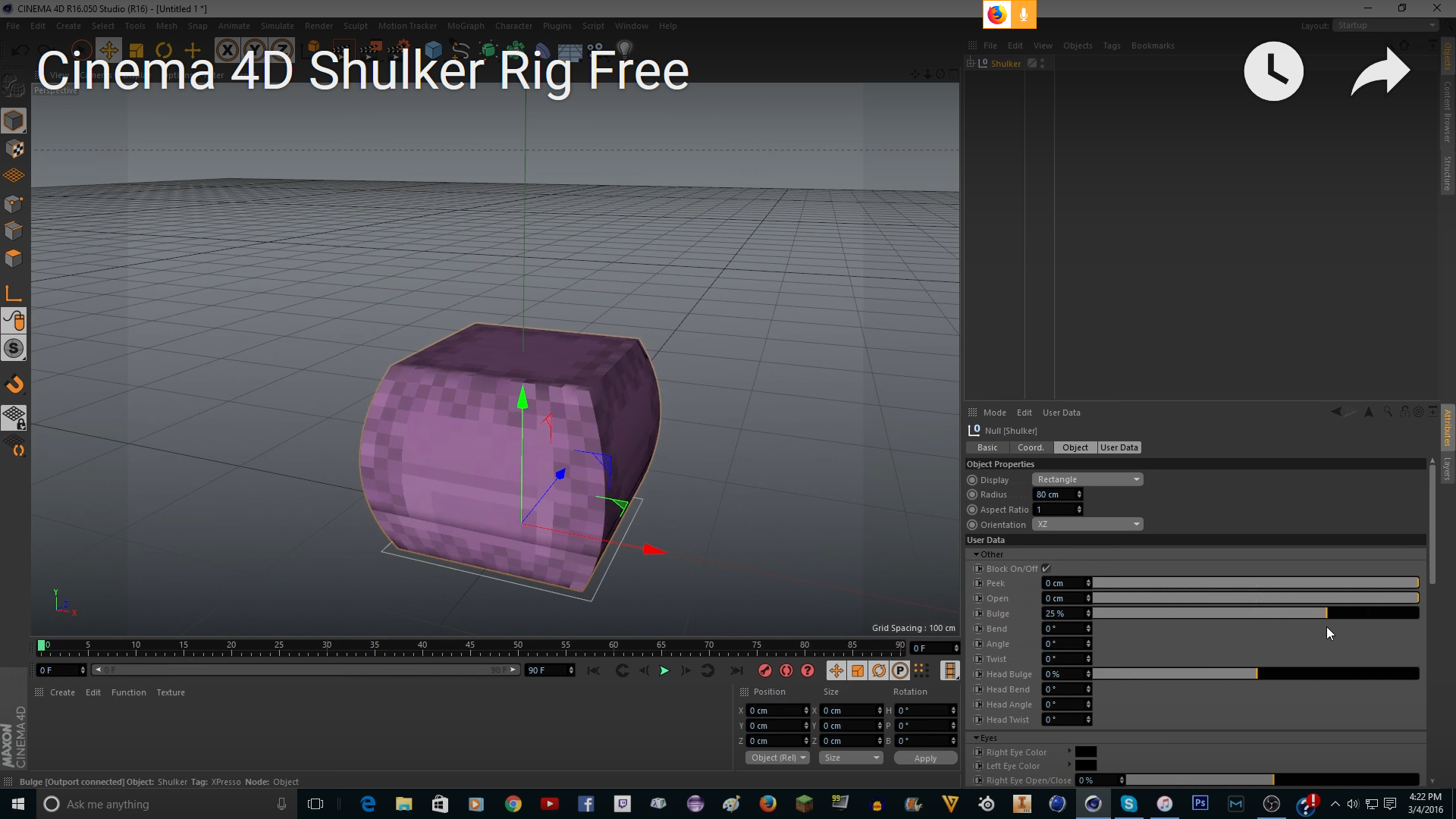Viewport: 1456px width, 819px height.
Task: Open the timeline film-strip icon
Action: click(949, 670)
